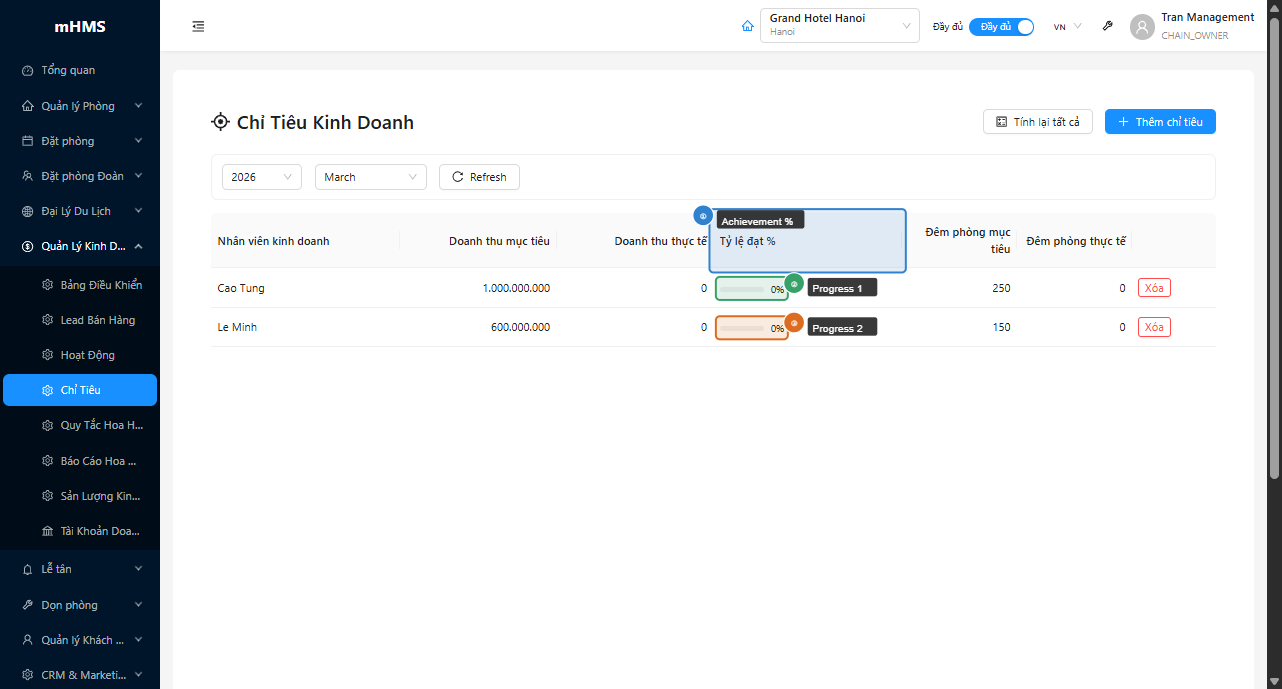1282x689 pixels.
Task: Open the Lead Bán Hàng menu item
Action: [97, 320]
